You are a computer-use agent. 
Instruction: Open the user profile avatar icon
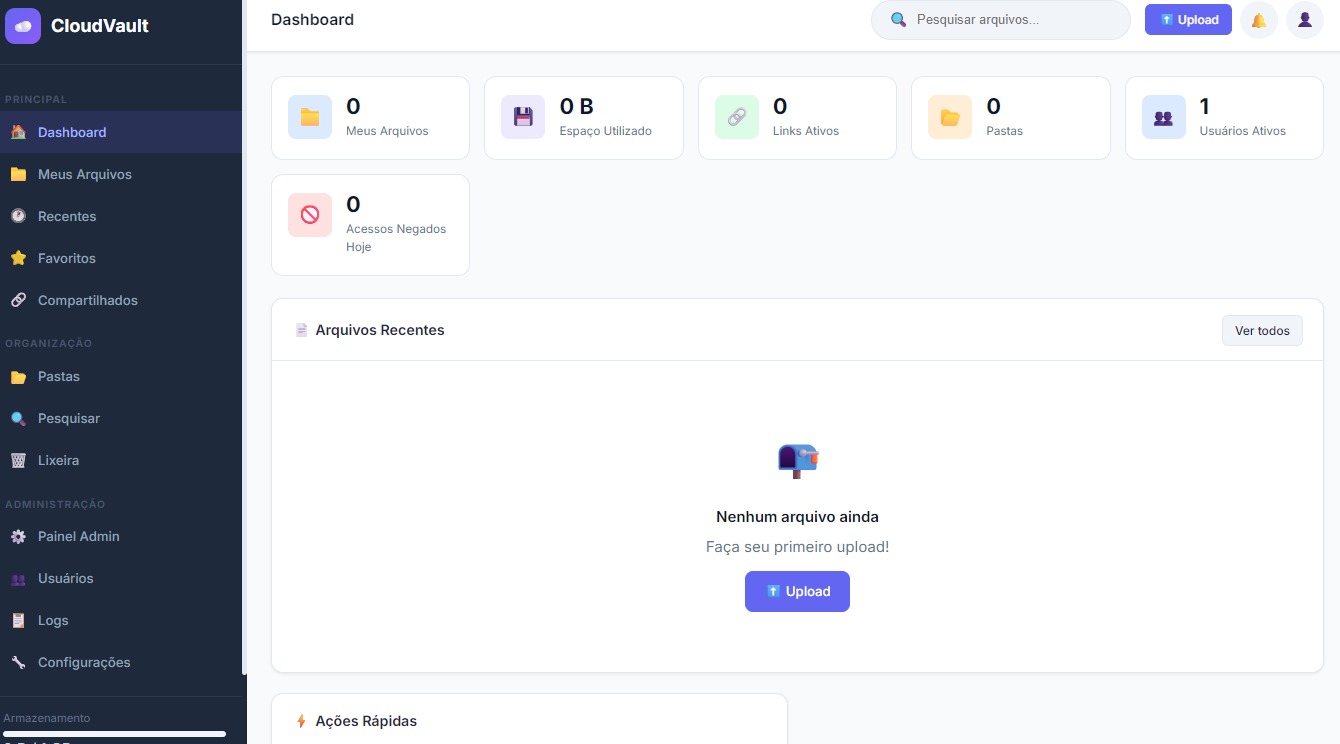click(x=1304, y=20)
